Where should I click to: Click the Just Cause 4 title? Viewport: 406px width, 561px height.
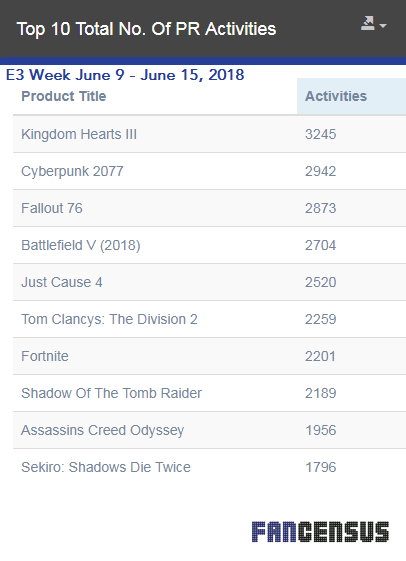[x=62, y=282]
